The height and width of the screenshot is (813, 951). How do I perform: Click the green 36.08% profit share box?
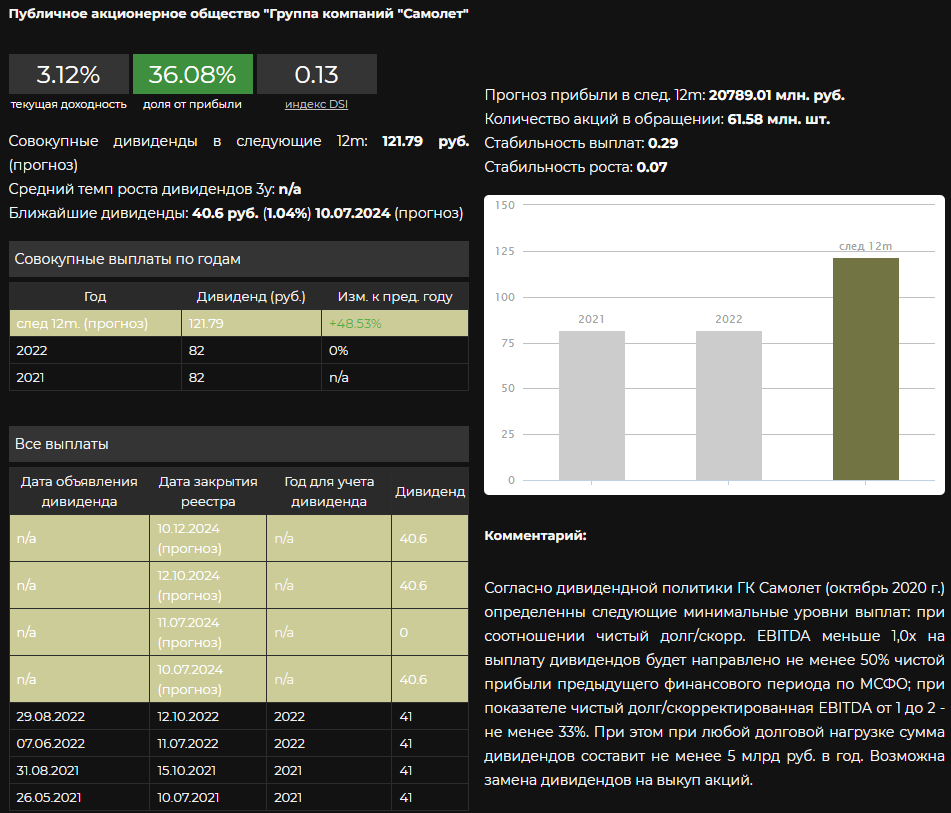tap(192, 74)
